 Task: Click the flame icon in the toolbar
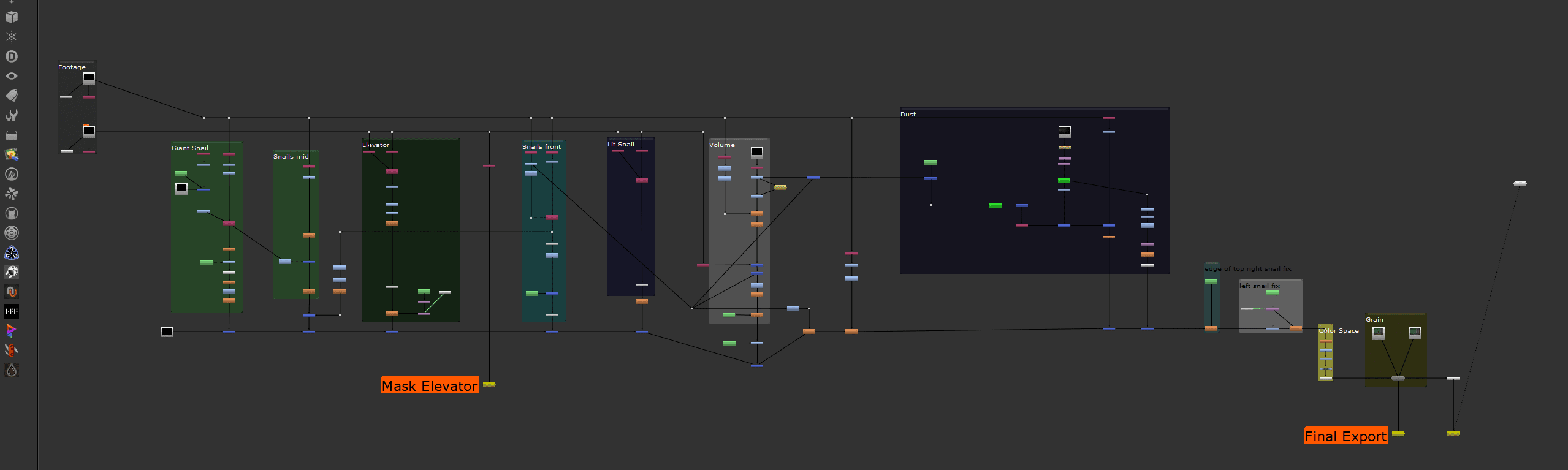[x=11, y=174]
